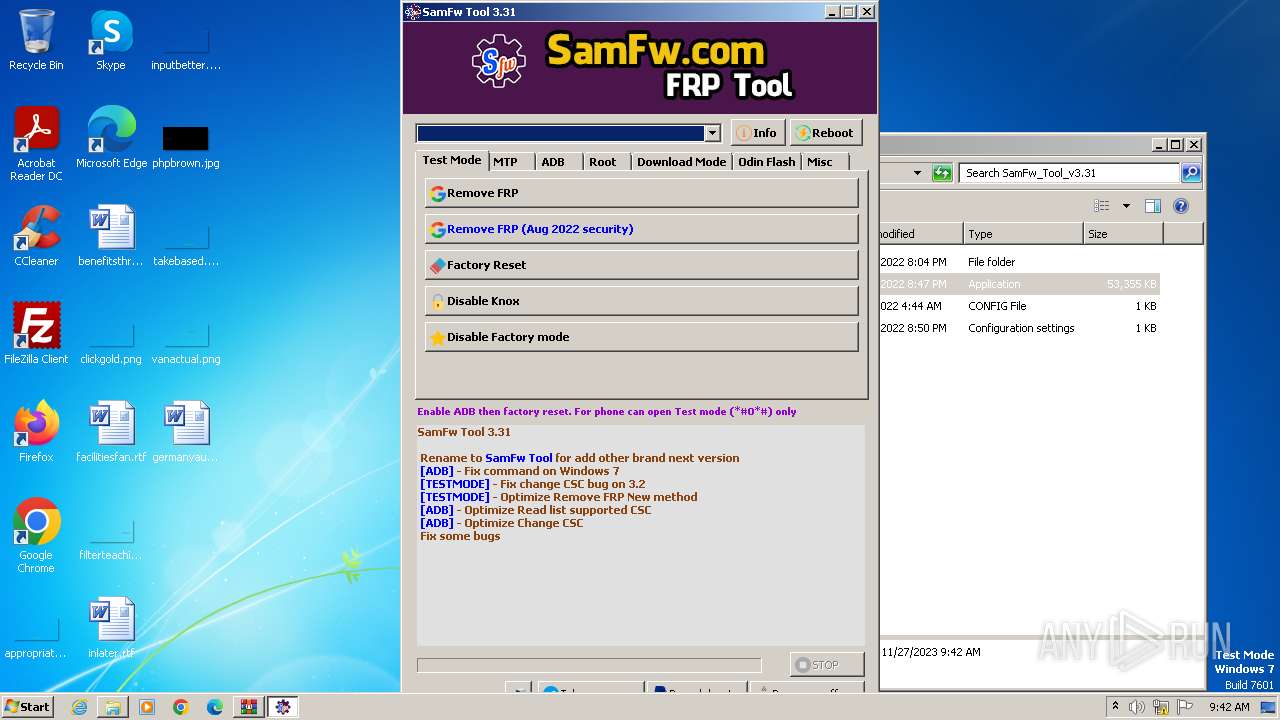
Task: Select phpbrown.jpg on the desktop
Action: click(186, 145)
